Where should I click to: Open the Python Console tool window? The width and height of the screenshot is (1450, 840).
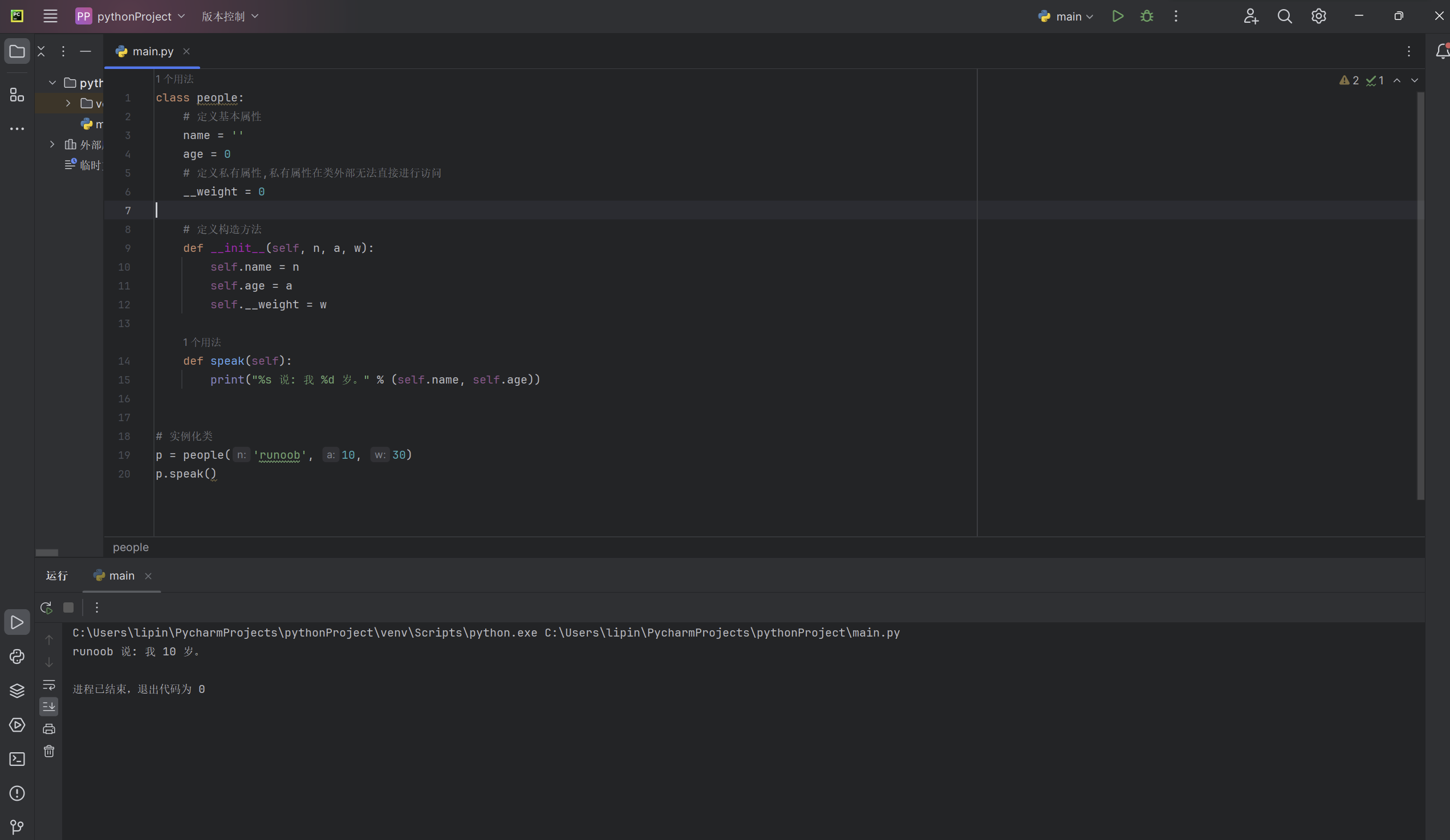click(17, 656)
